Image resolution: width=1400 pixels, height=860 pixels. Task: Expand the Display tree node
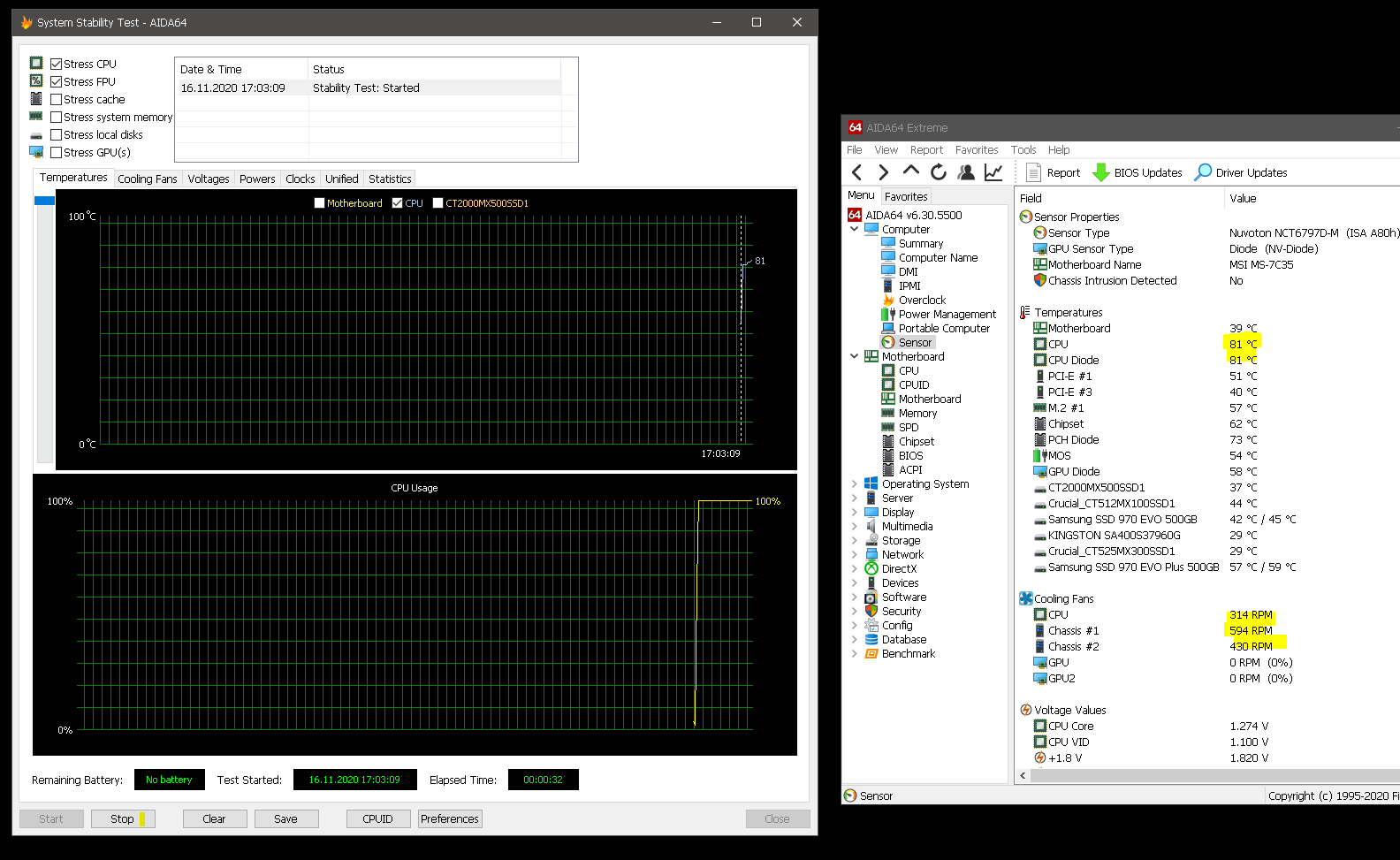pos(855,512)
